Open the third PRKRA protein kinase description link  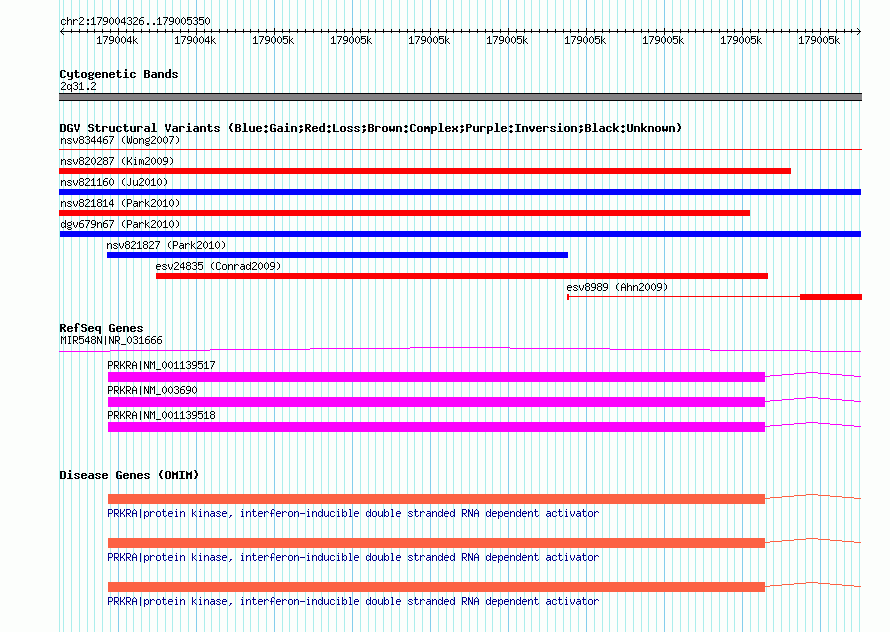(353, 601)
